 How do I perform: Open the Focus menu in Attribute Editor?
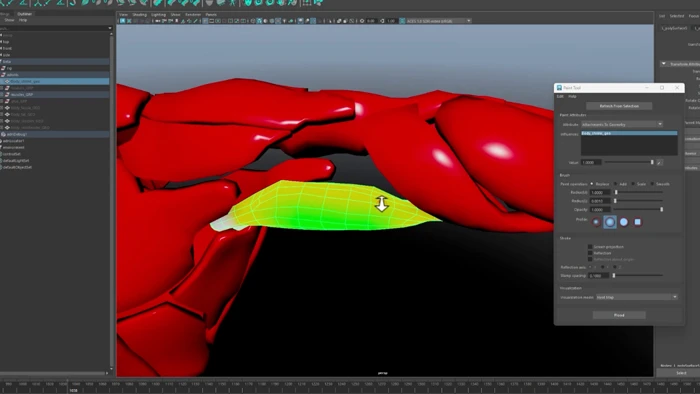tap(694, 16)
